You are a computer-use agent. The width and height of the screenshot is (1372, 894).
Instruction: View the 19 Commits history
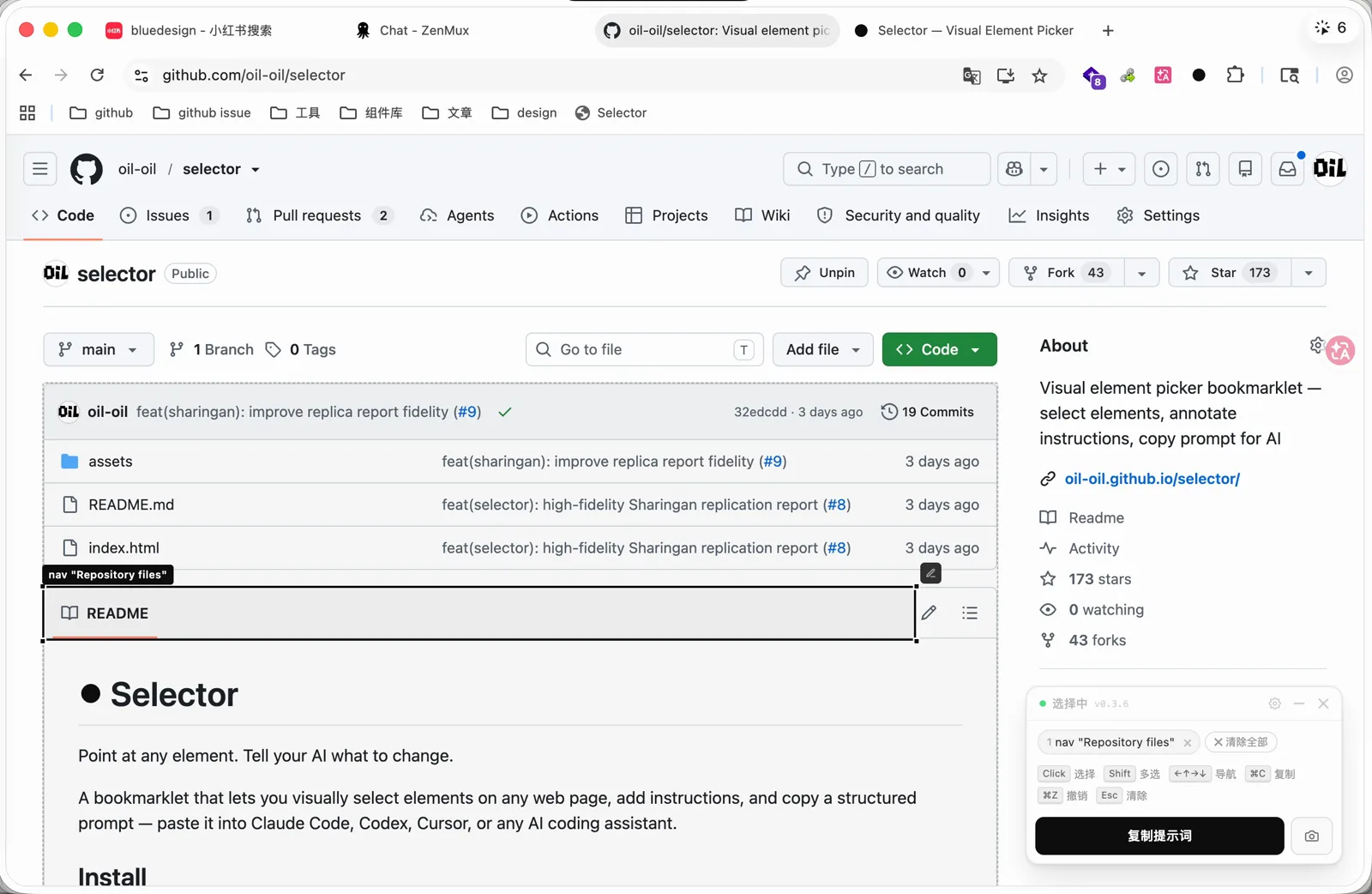pos(928,412)
